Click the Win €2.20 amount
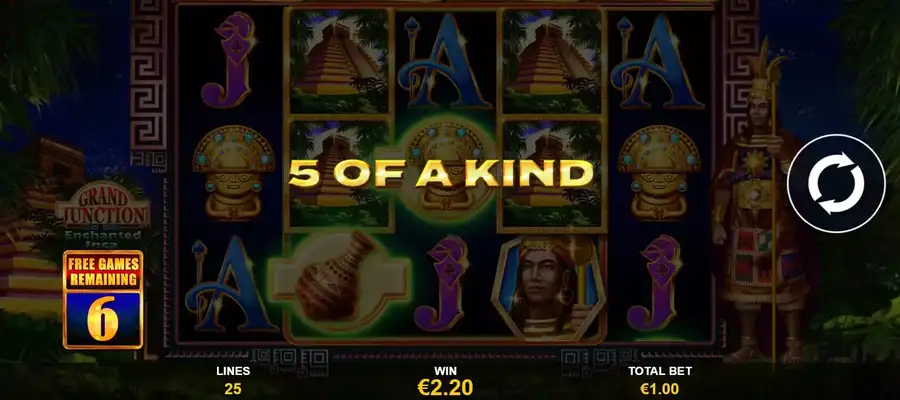900x400 pixels. pyautogui.click(x=445, y=381)
